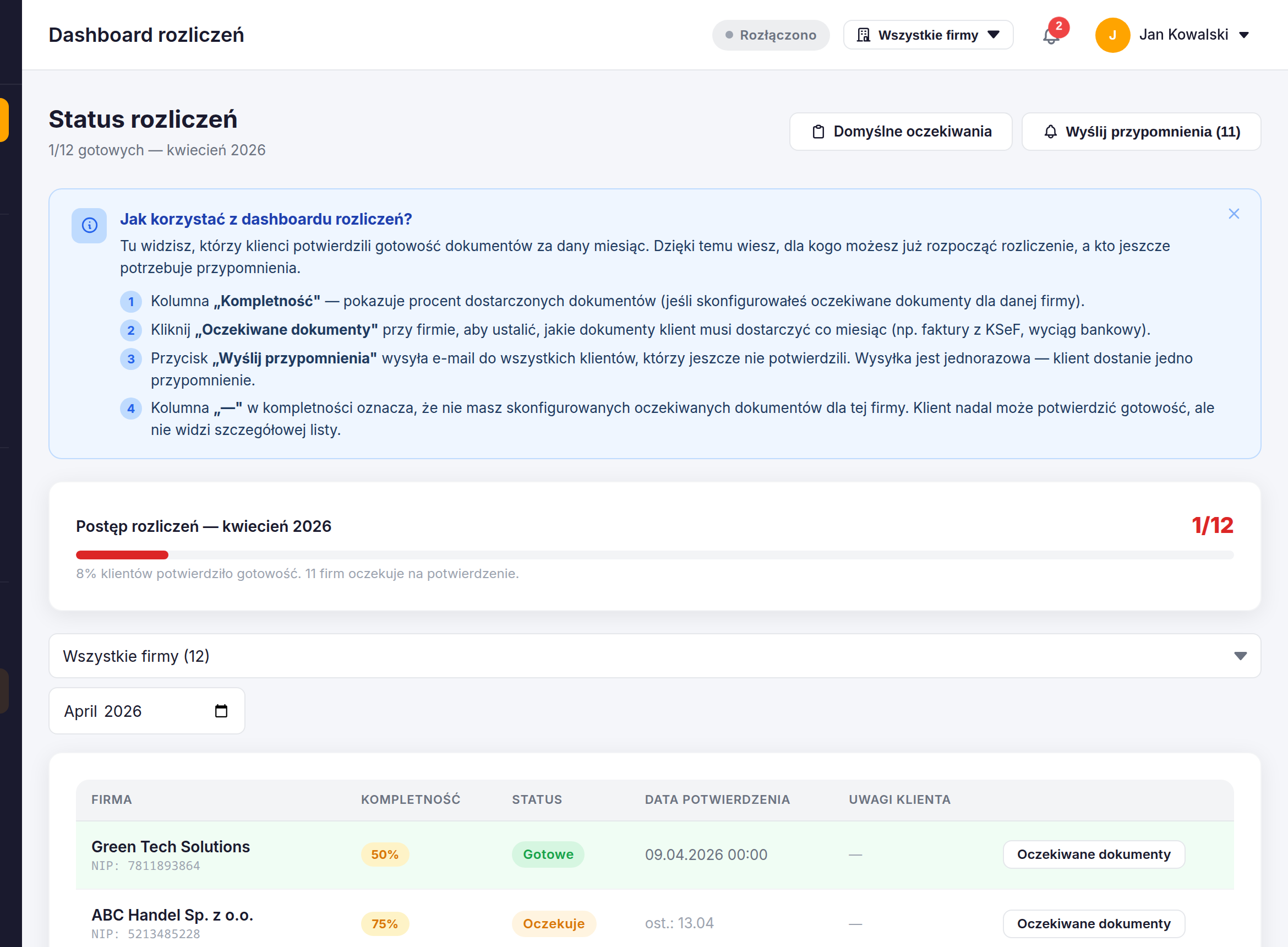The image size is (1288, 947).
Task: Click the 1/12 progress counter
Action: pos(1213,526)
